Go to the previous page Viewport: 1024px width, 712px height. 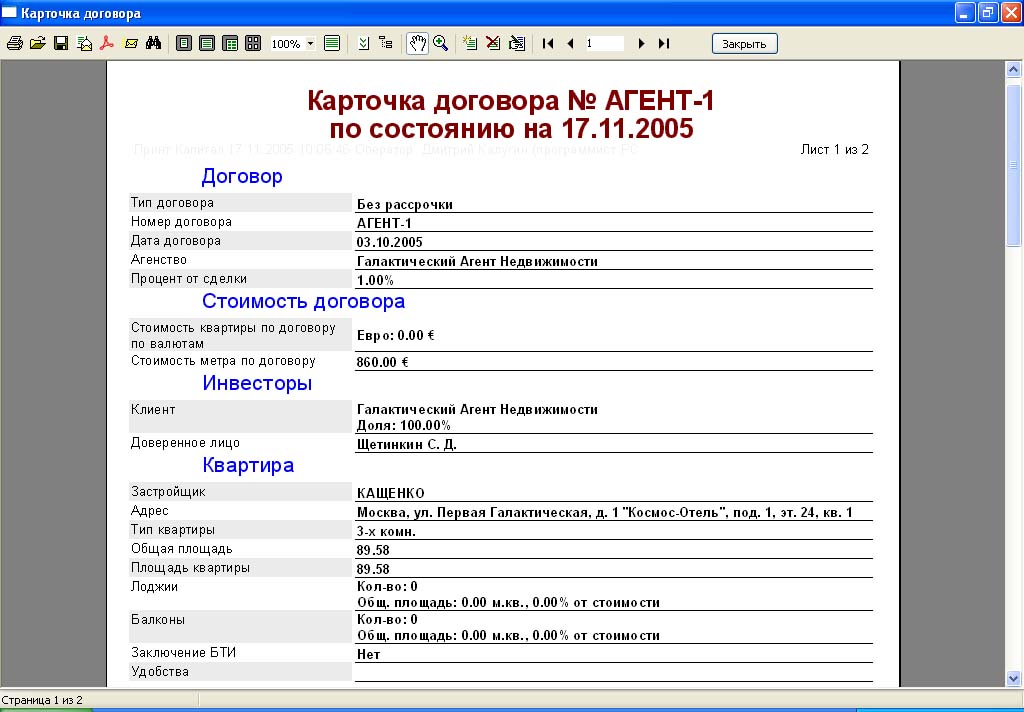pos(571,44)
